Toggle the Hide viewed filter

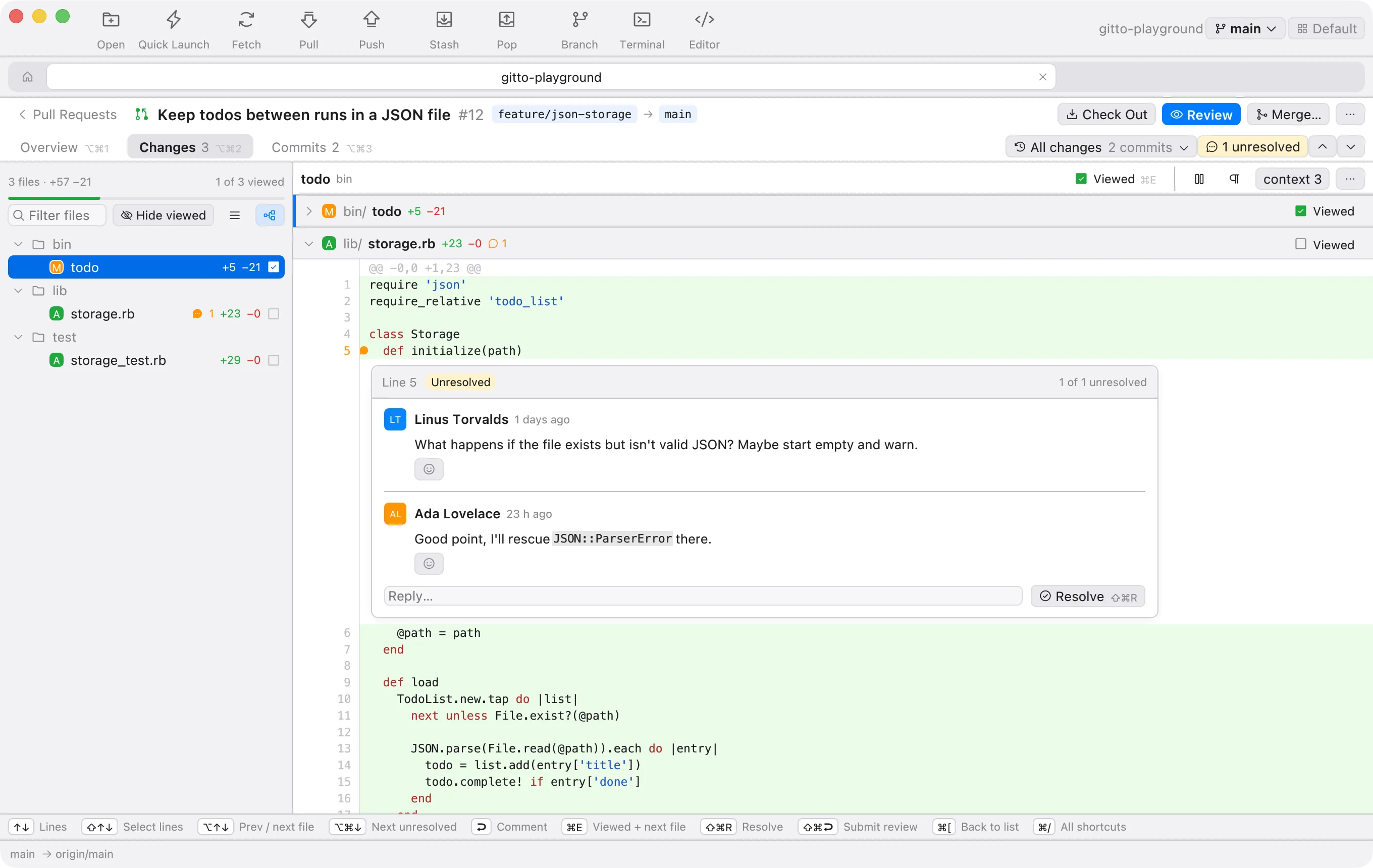pos(163,215)
